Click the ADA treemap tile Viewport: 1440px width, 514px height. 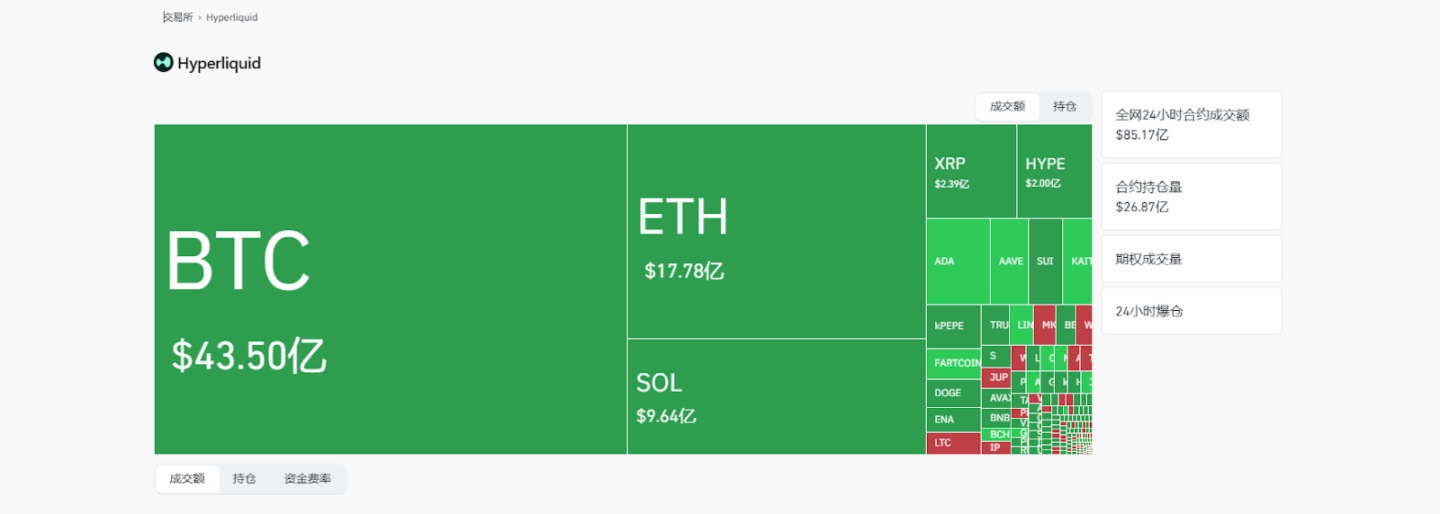[957, 261]
